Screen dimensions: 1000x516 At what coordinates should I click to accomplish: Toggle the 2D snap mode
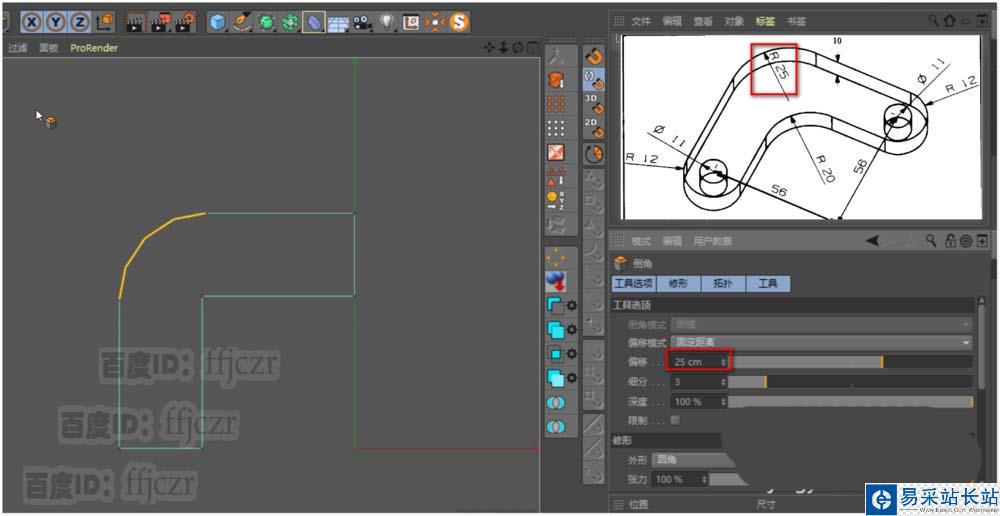click(594, 128)
